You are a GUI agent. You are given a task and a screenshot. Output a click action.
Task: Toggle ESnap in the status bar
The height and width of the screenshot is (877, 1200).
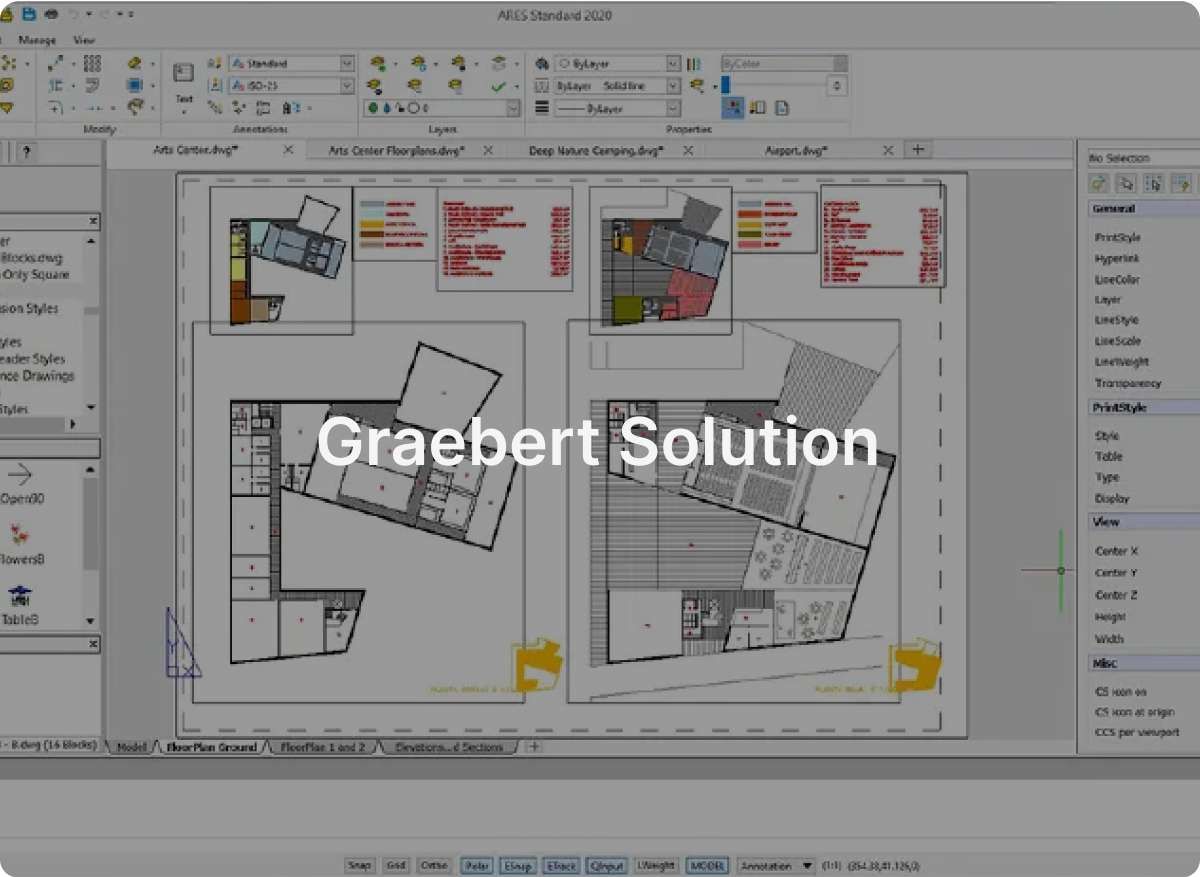tap(518, 866)
